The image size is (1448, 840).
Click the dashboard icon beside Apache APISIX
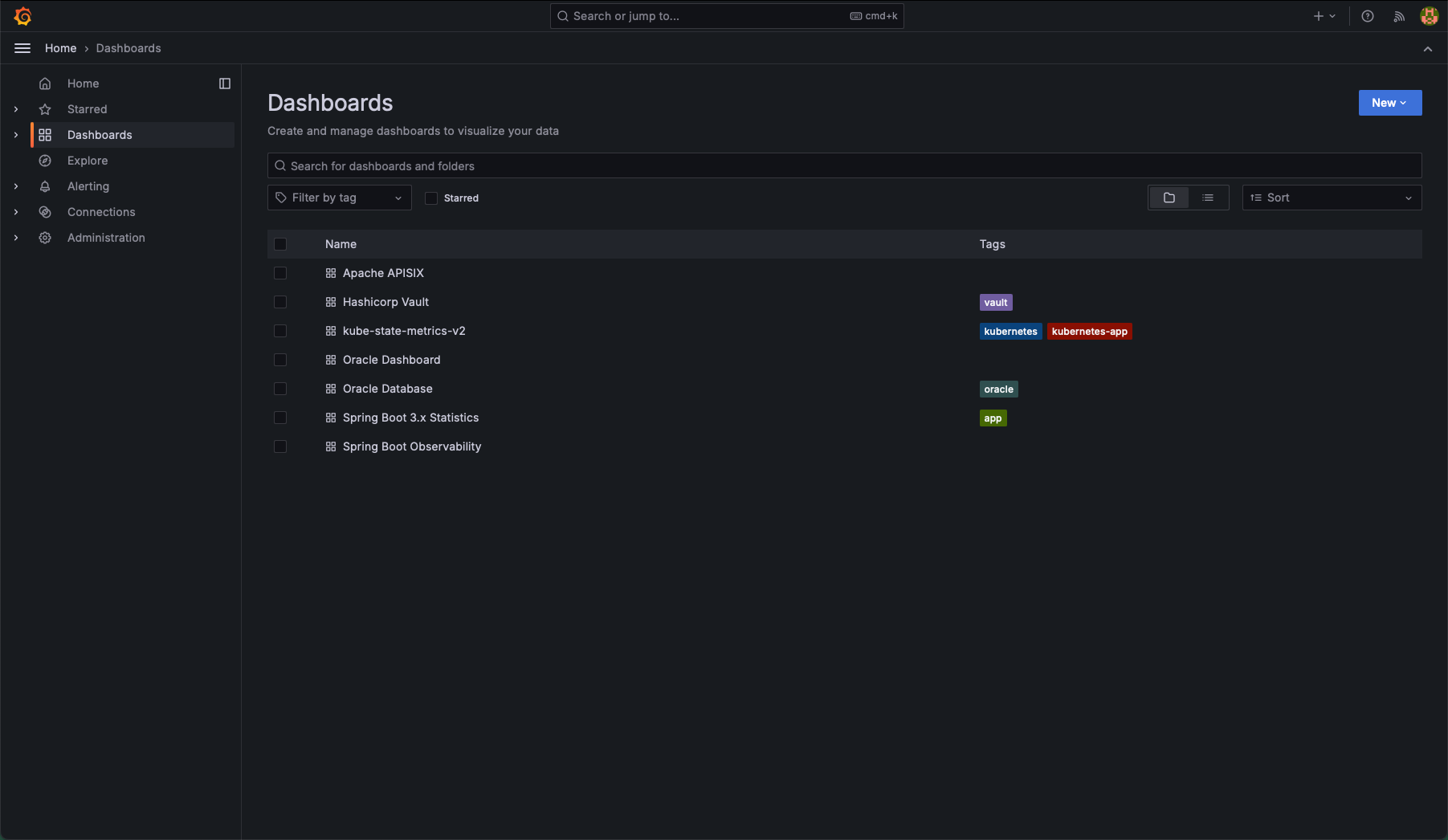pos(331,273)
